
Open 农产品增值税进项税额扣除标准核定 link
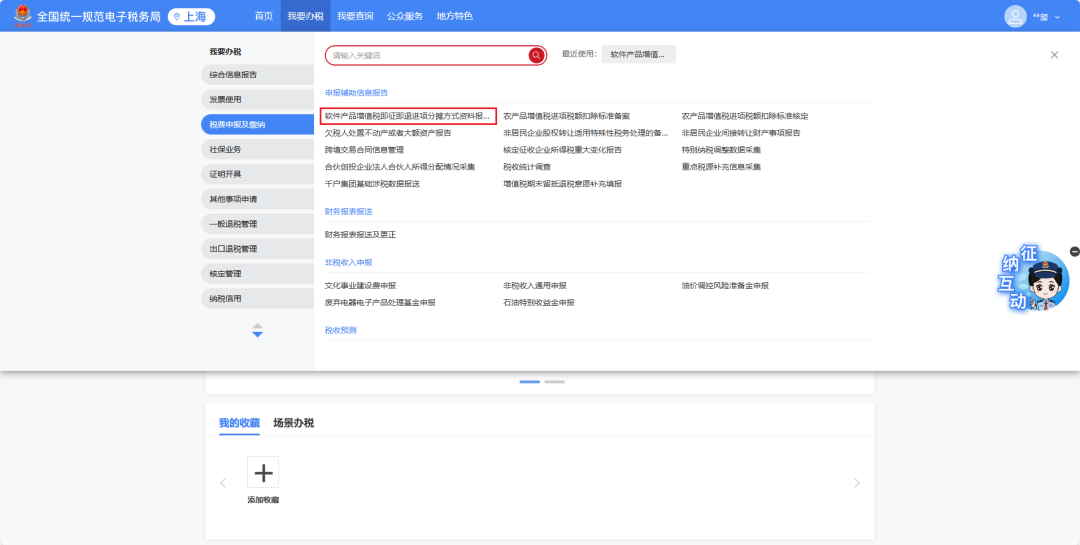point(745,116)
